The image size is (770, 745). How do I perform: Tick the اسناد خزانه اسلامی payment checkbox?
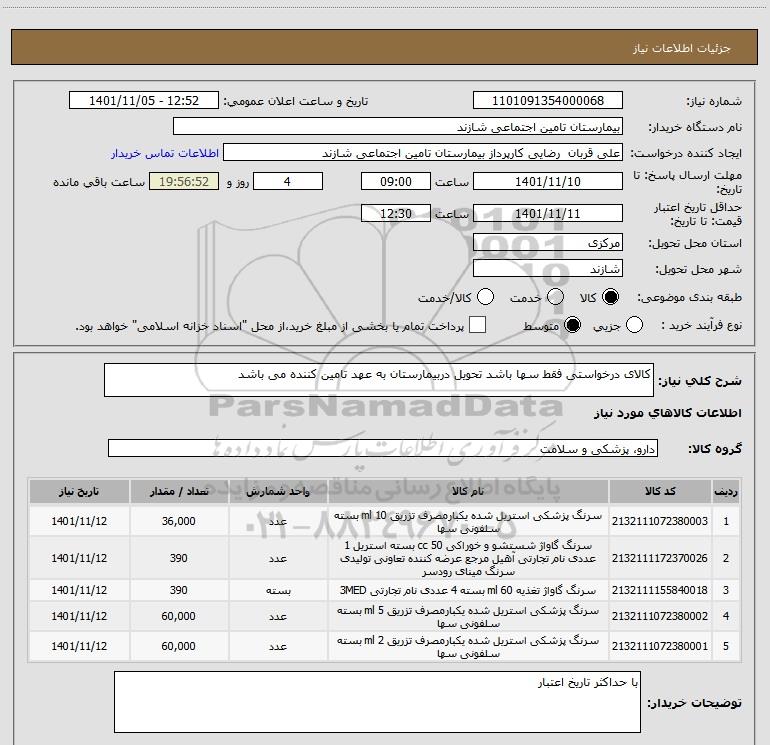pyautogui.click(x=477, y=325)
